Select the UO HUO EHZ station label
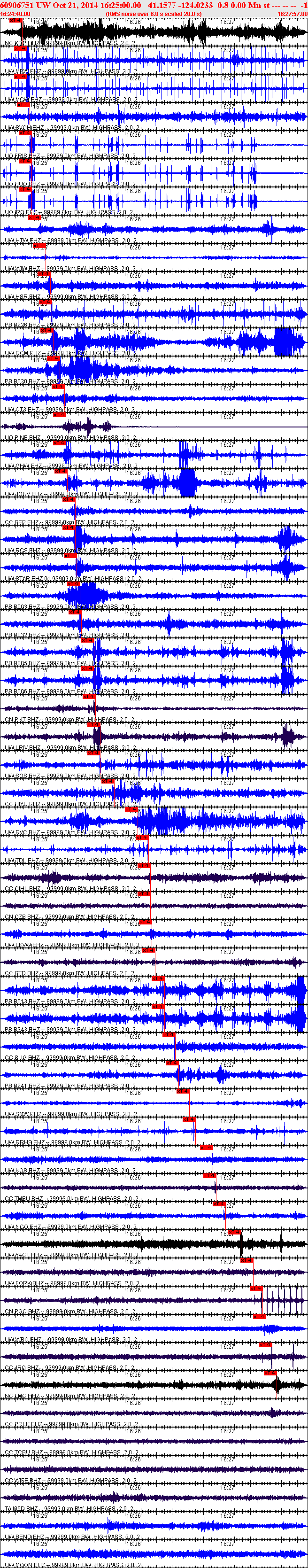Viewport: 308px width, 1568px height. [x=70, y=184]
